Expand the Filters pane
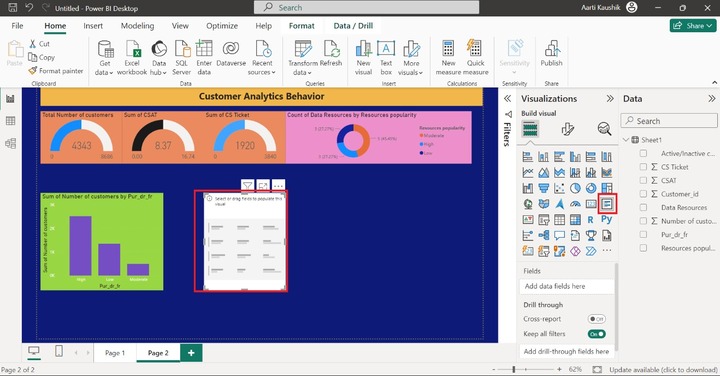This screenshot has width=720, height=376. (507, 99)
